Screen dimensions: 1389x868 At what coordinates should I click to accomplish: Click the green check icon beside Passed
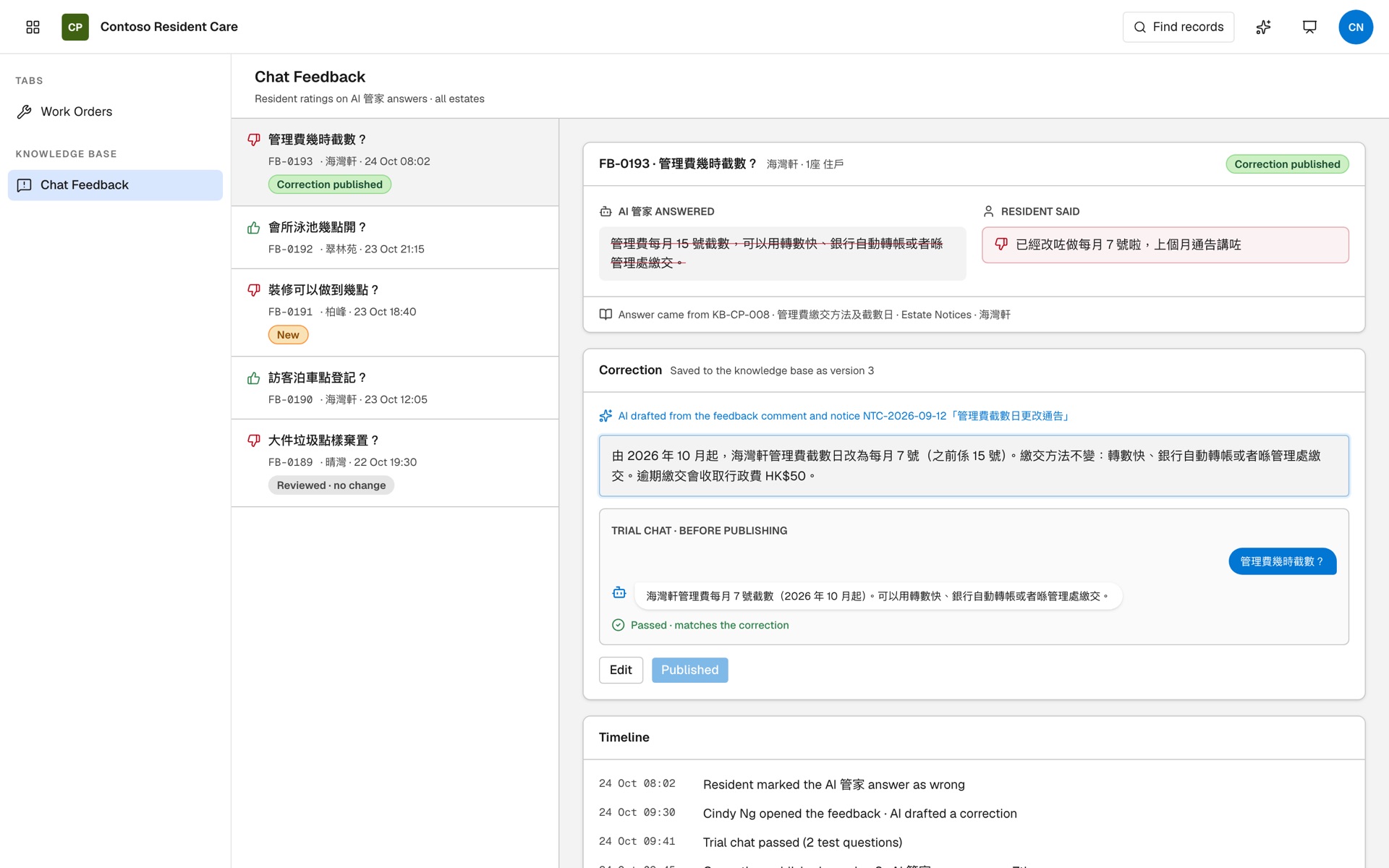click(618, 625)
